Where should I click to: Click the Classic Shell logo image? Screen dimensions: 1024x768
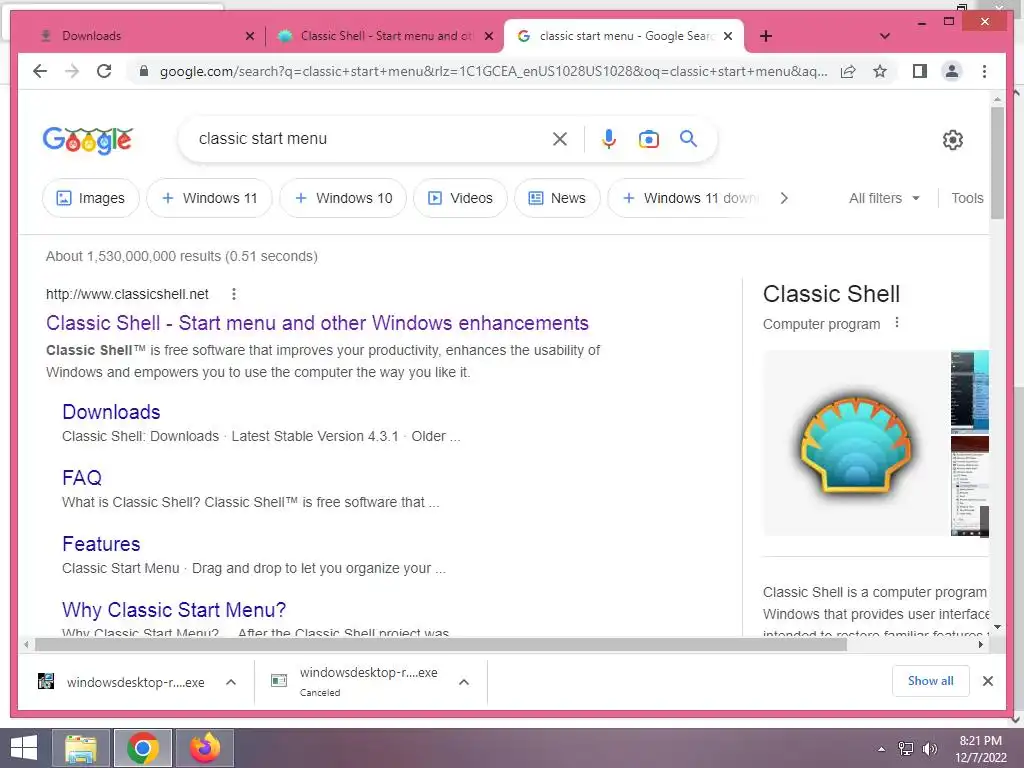856,443
